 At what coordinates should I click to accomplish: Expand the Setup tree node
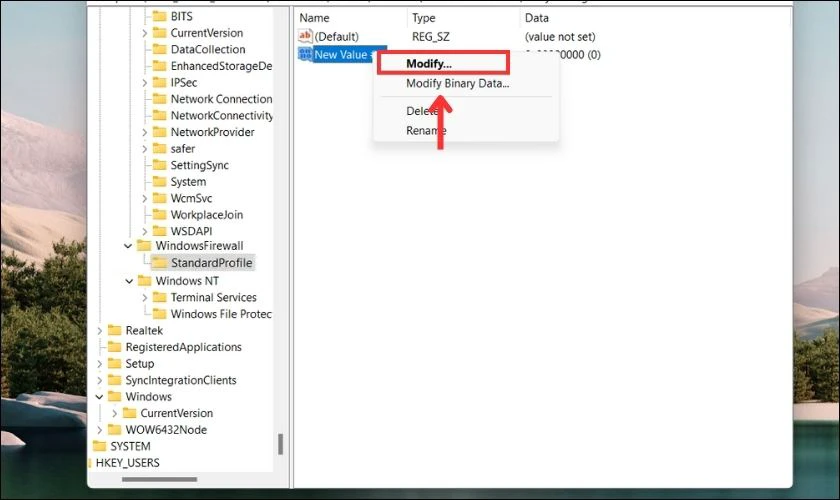(99, 364)
